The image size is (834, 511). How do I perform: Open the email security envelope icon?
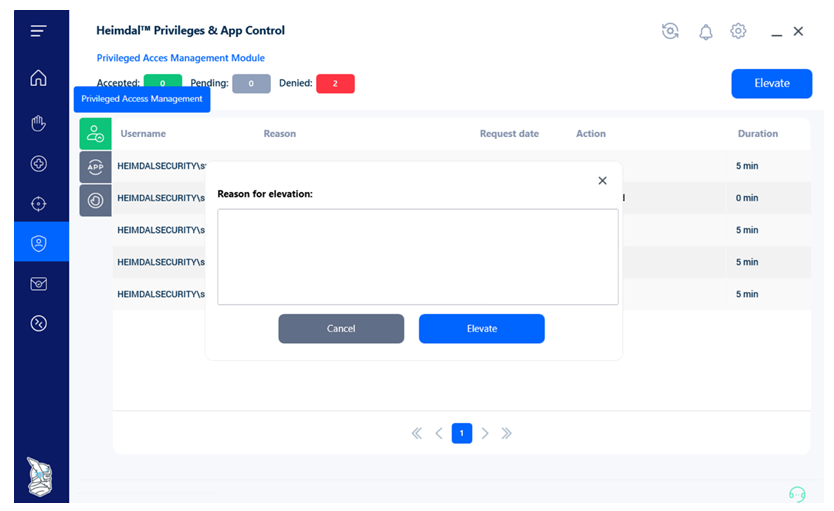point(38,284)
